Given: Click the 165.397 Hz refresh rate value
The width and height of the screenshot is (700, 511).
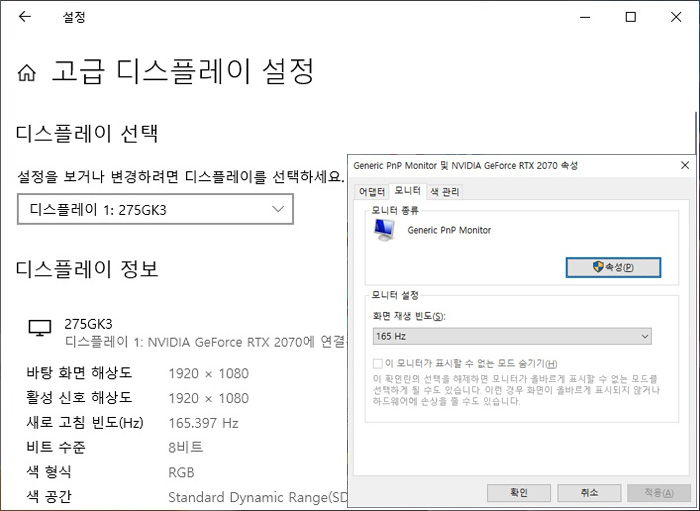Looking at the screenshot, I should coord(203,423).
